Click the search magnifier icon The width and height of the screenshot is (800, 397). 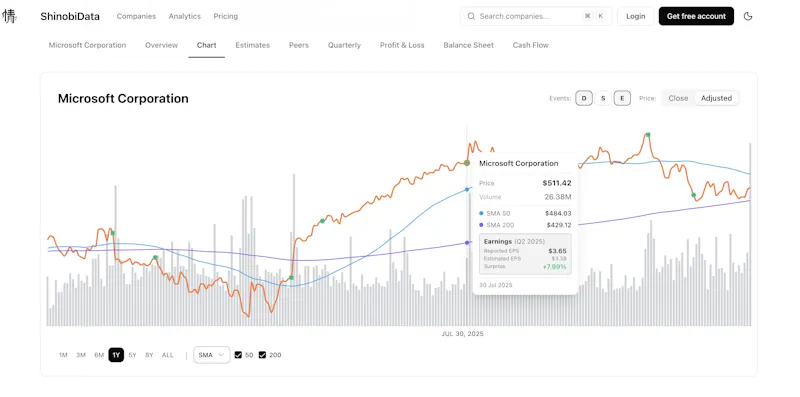[471, 16]
